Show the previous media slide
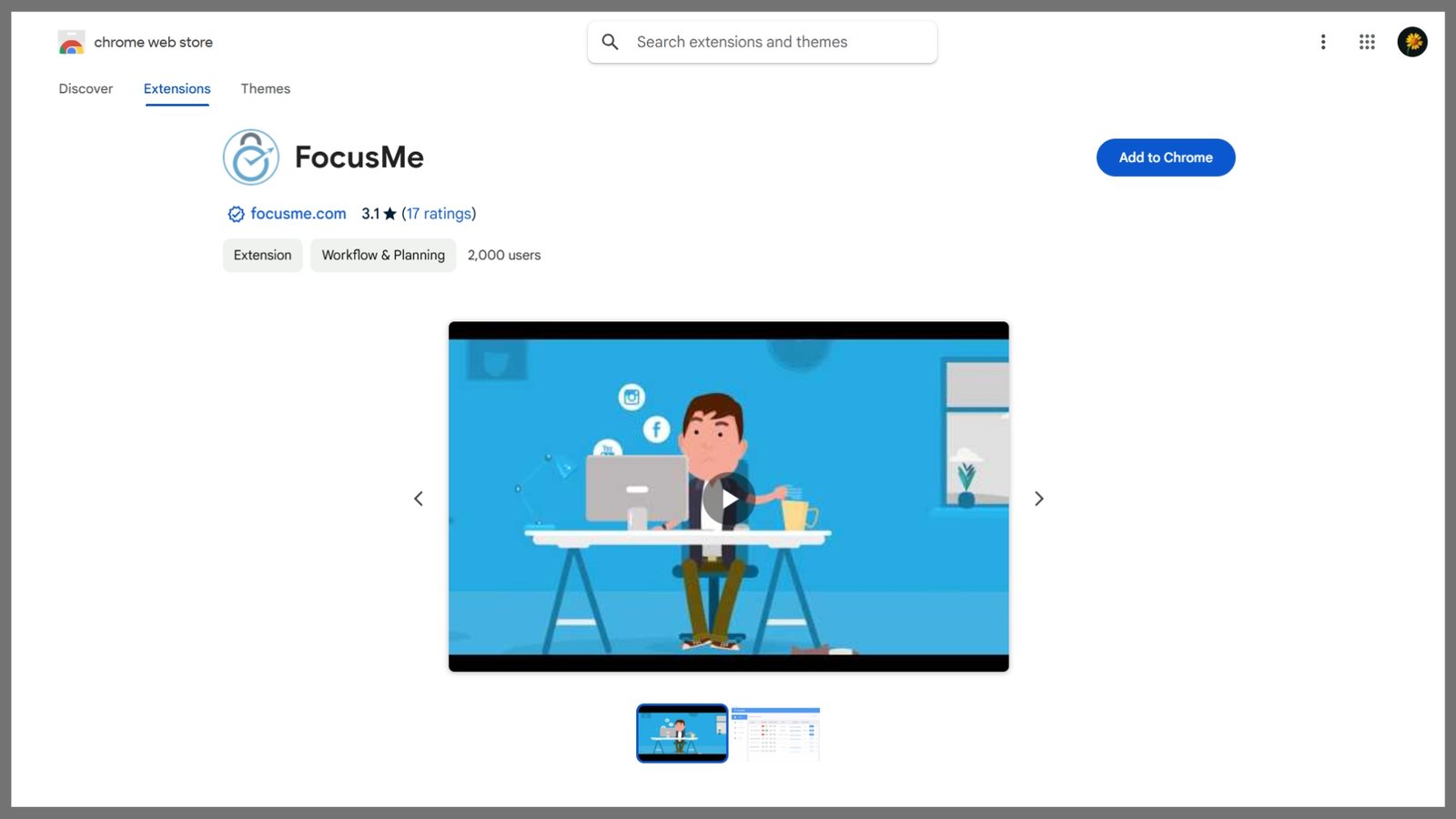Screen dimensions: 1456x819 [419, 499]
